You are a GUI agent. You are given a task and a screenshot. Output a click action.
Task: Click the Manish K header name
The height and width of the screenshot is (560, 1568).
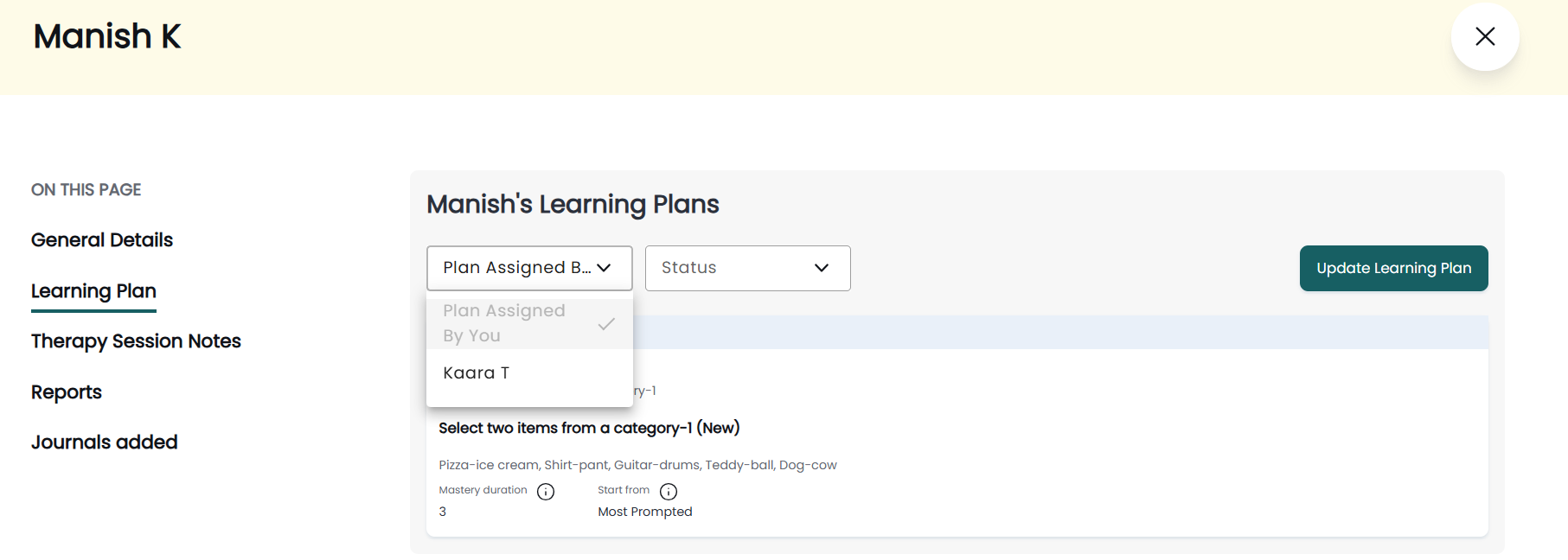pos(107,36)
